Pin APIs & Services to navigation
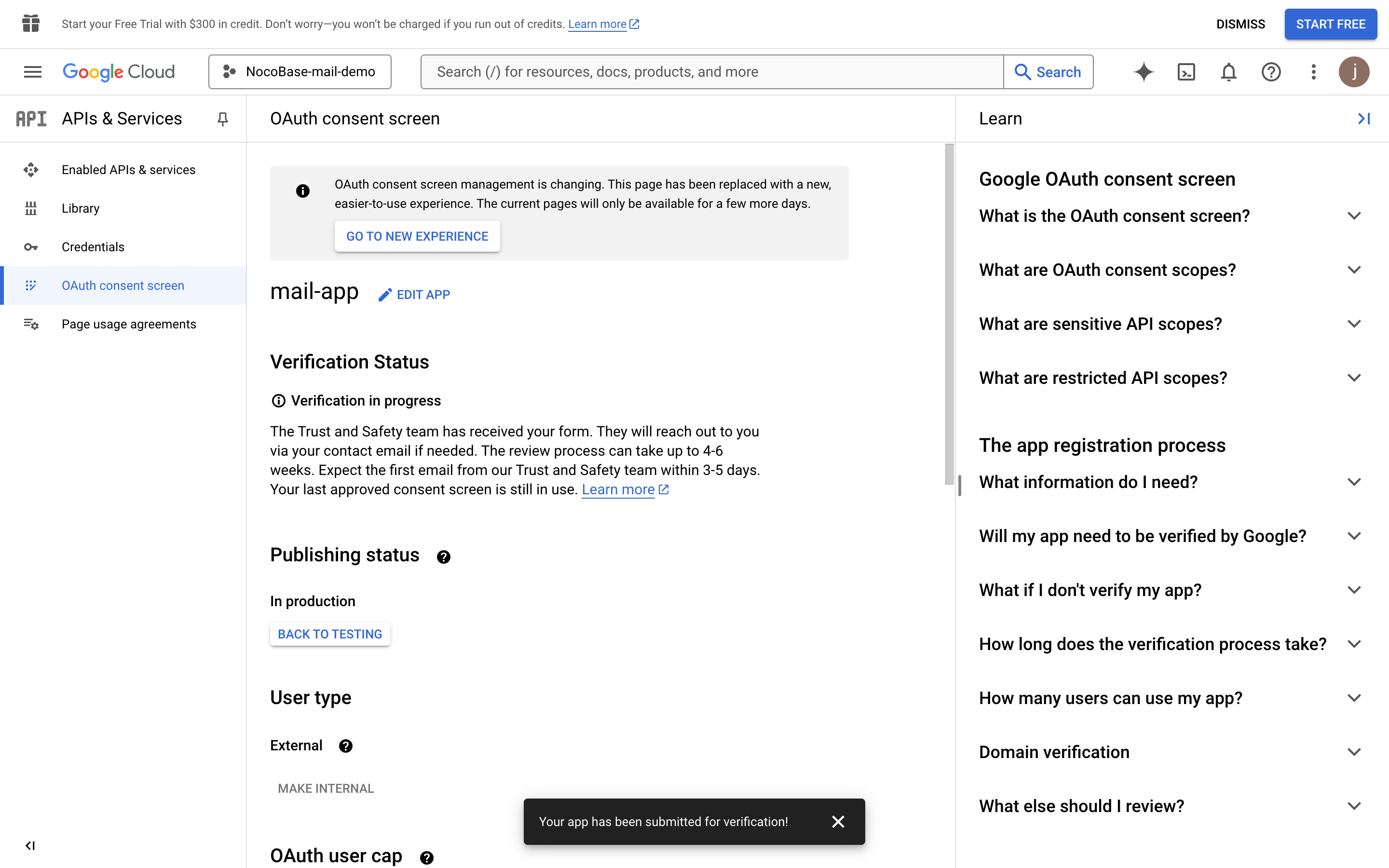The width and height of the screenshot is (1389, 868). (223, 119)
